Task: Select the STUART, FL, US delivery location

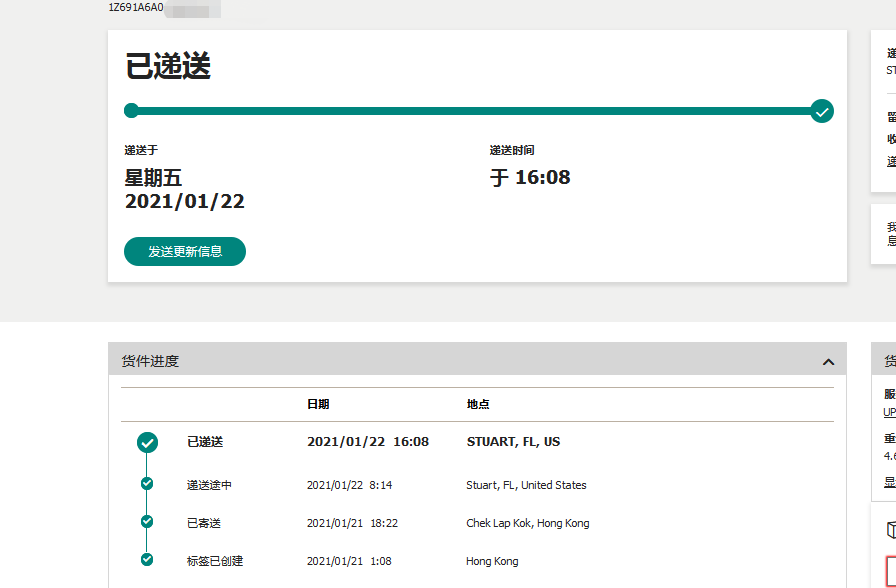Action: [x=513, y=442]
